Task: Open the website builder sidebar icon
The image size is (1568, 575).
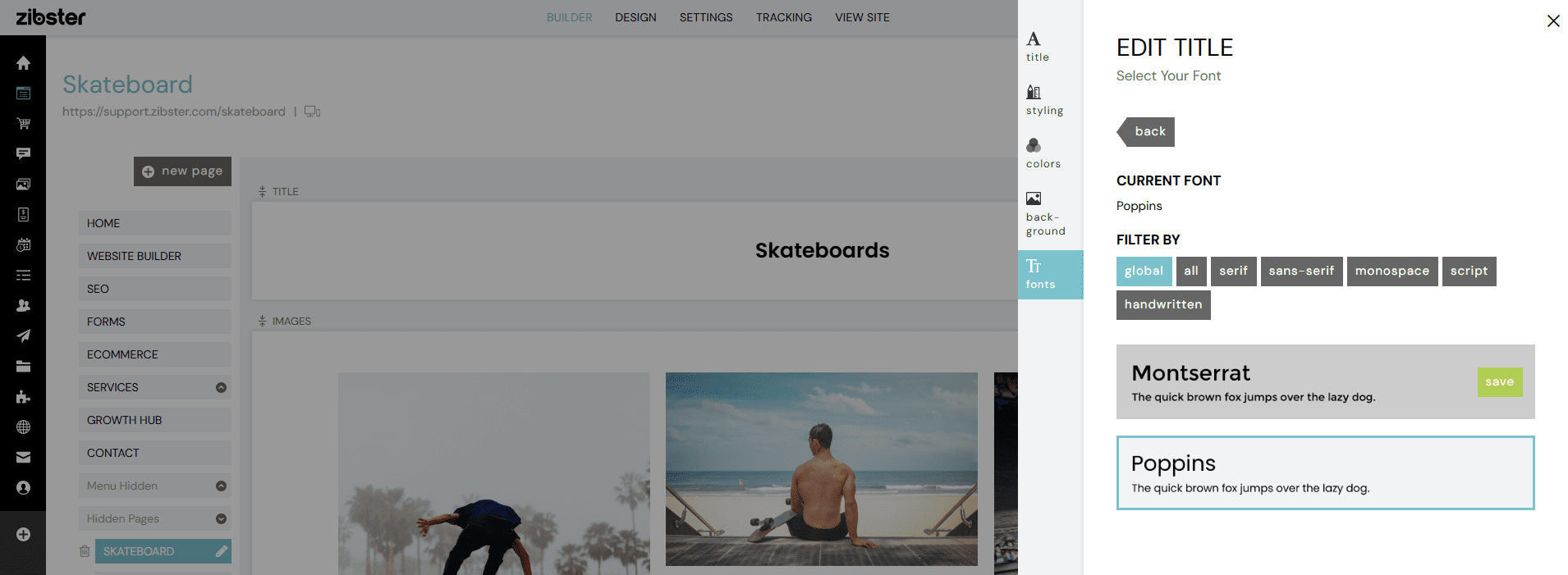Action: [23, 94]
